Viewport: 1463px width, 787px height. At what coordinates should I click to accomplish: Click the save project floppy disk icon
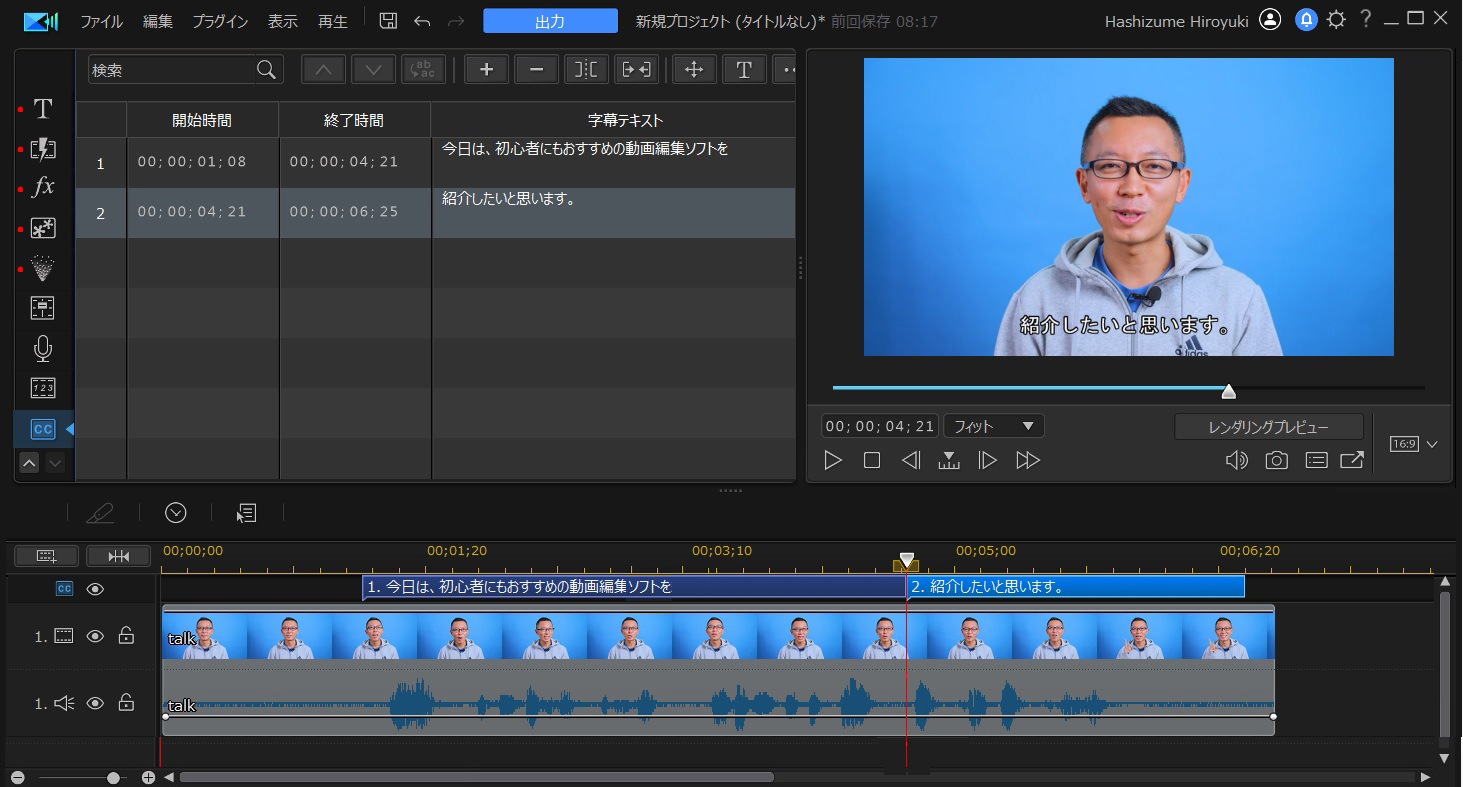pyautogui.click(x=388, y=21)
